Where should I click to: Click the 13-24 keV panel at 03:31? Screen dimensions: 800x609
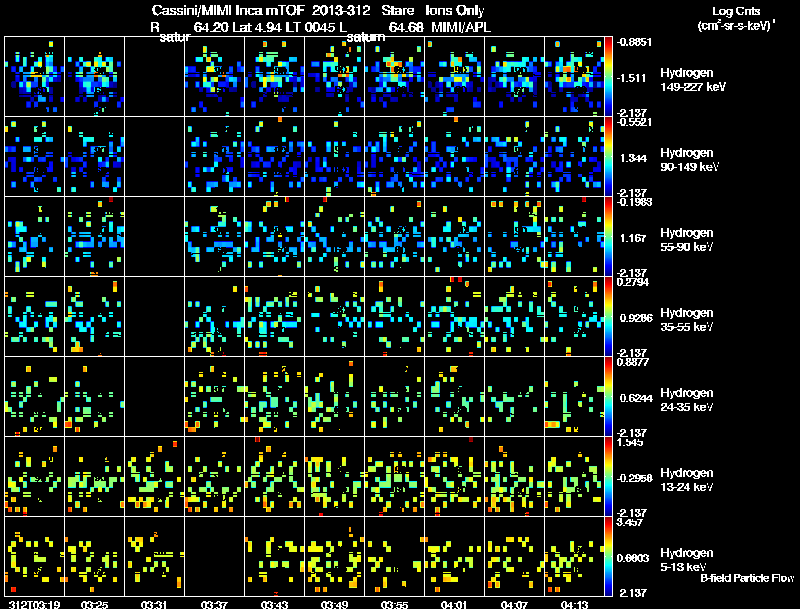[155, 476]
